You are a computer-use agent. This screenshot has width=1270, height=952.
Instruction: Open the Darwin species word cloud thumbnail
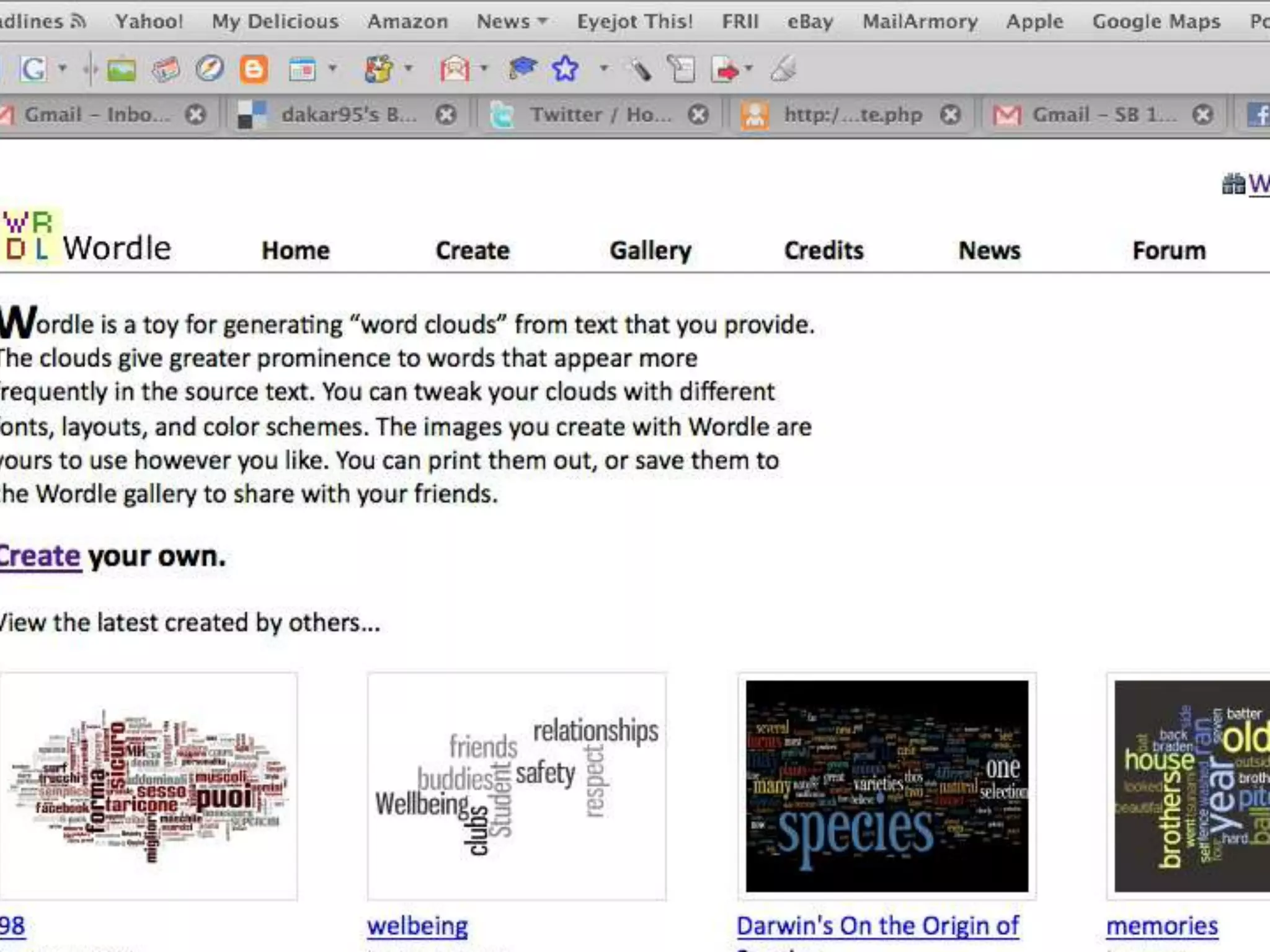[887, 786]
